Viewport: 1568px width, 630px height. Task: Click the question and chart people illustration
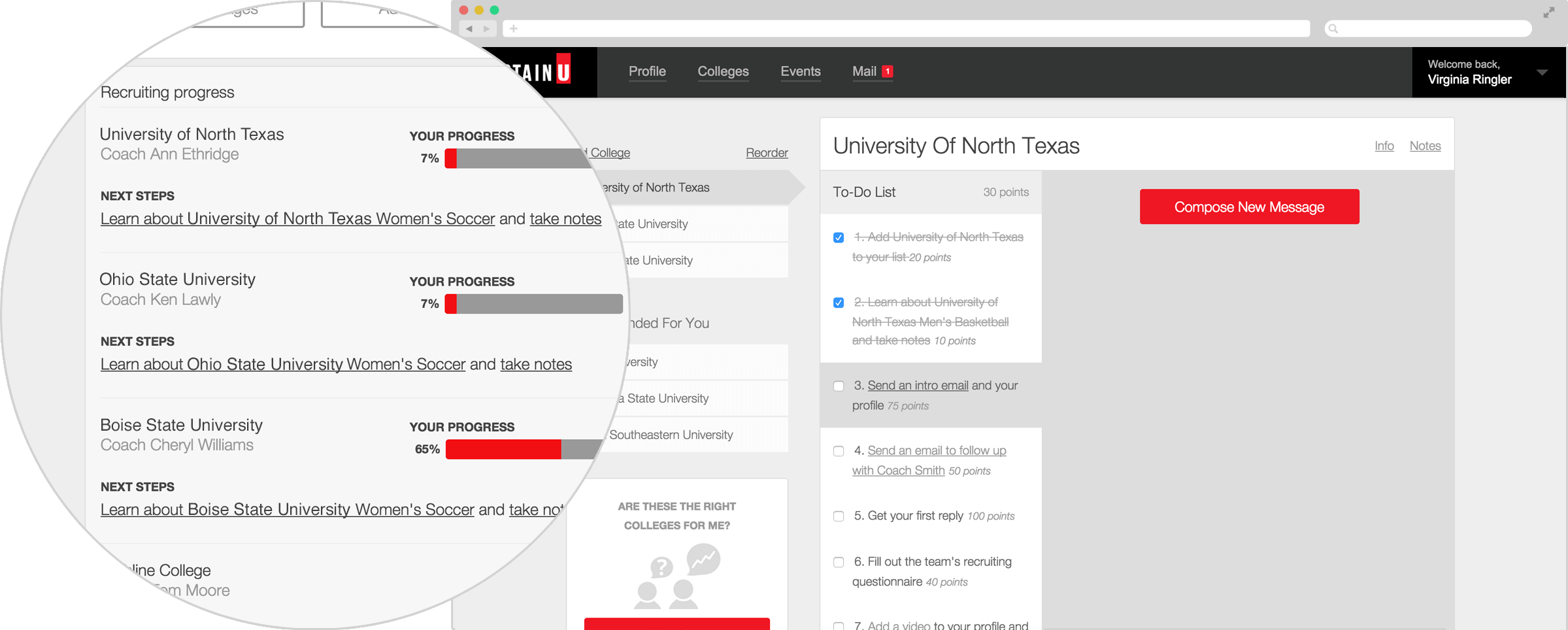tap(677, 576)
